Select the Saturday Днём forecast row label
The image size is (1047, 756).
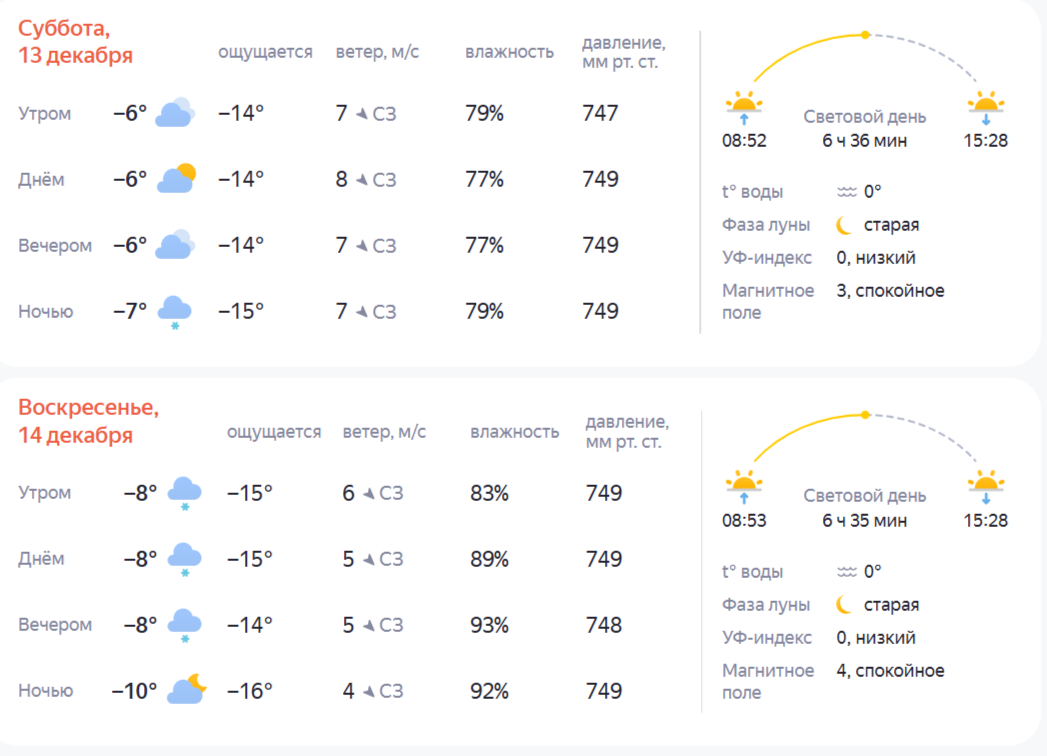(41, 180)
